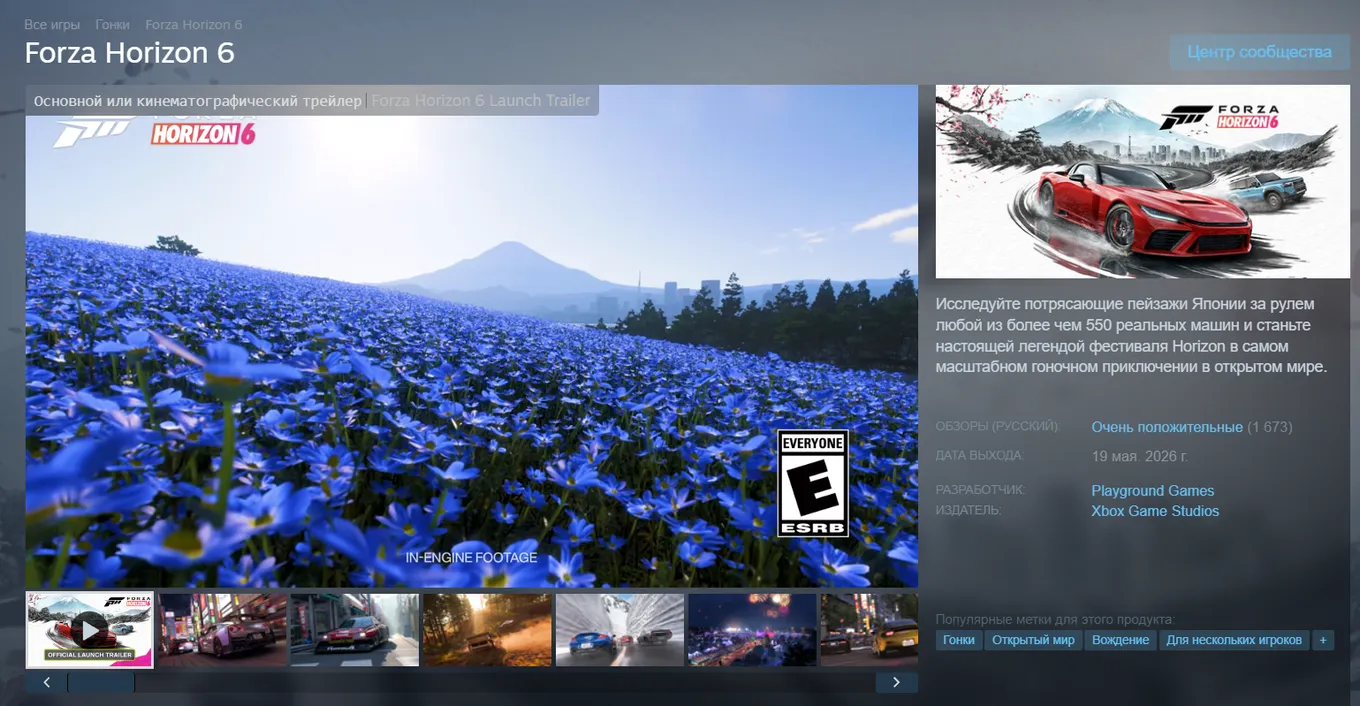This screenshot has height=706, width=1360.
Task: Click the 'Forza Horizon 6 Launch Trailer' caption
Action: click(481, 101)
